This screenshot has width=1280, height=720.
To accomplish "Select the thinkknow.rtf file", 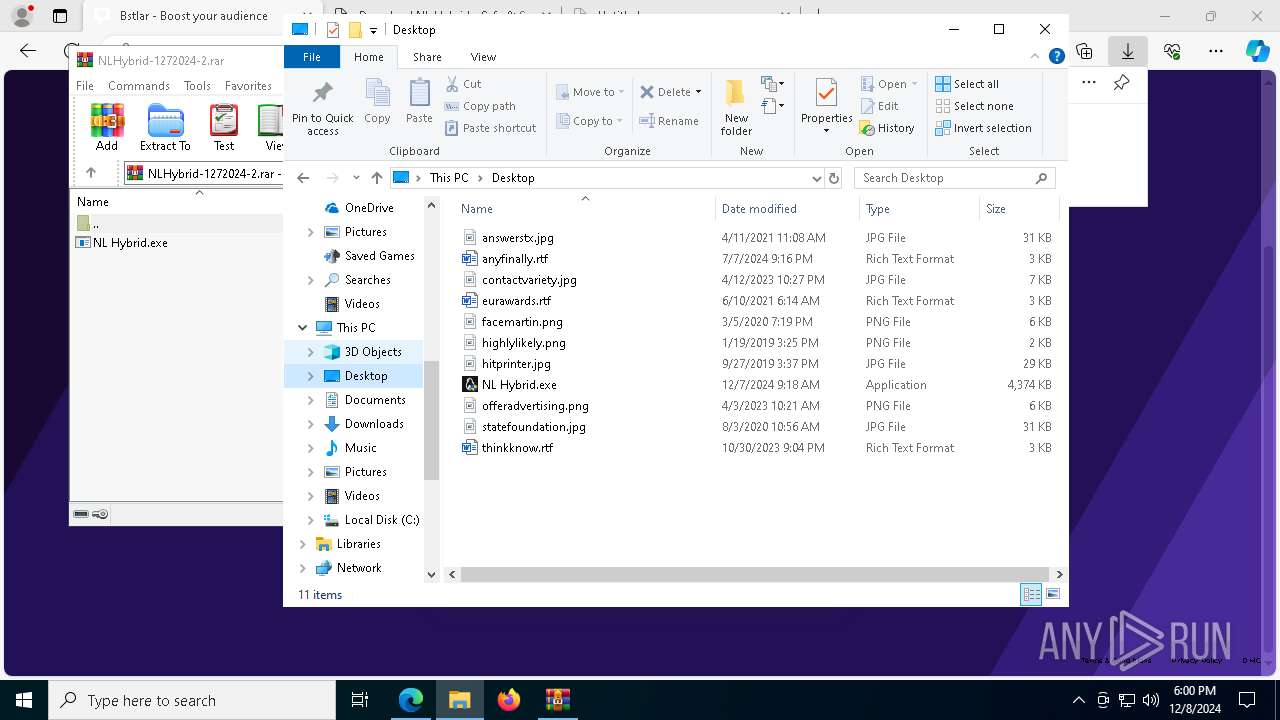I will (517, 448).
